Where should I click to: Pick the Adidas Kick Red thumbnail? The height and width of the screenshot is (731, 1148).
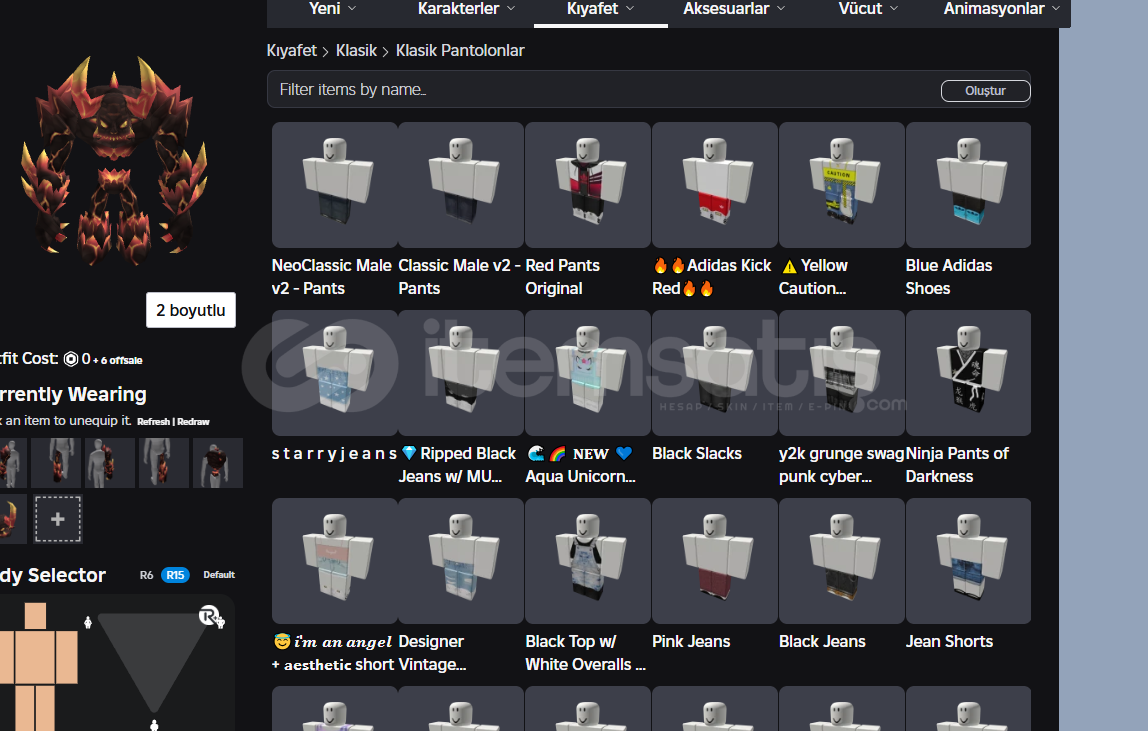tap(715, 185)
